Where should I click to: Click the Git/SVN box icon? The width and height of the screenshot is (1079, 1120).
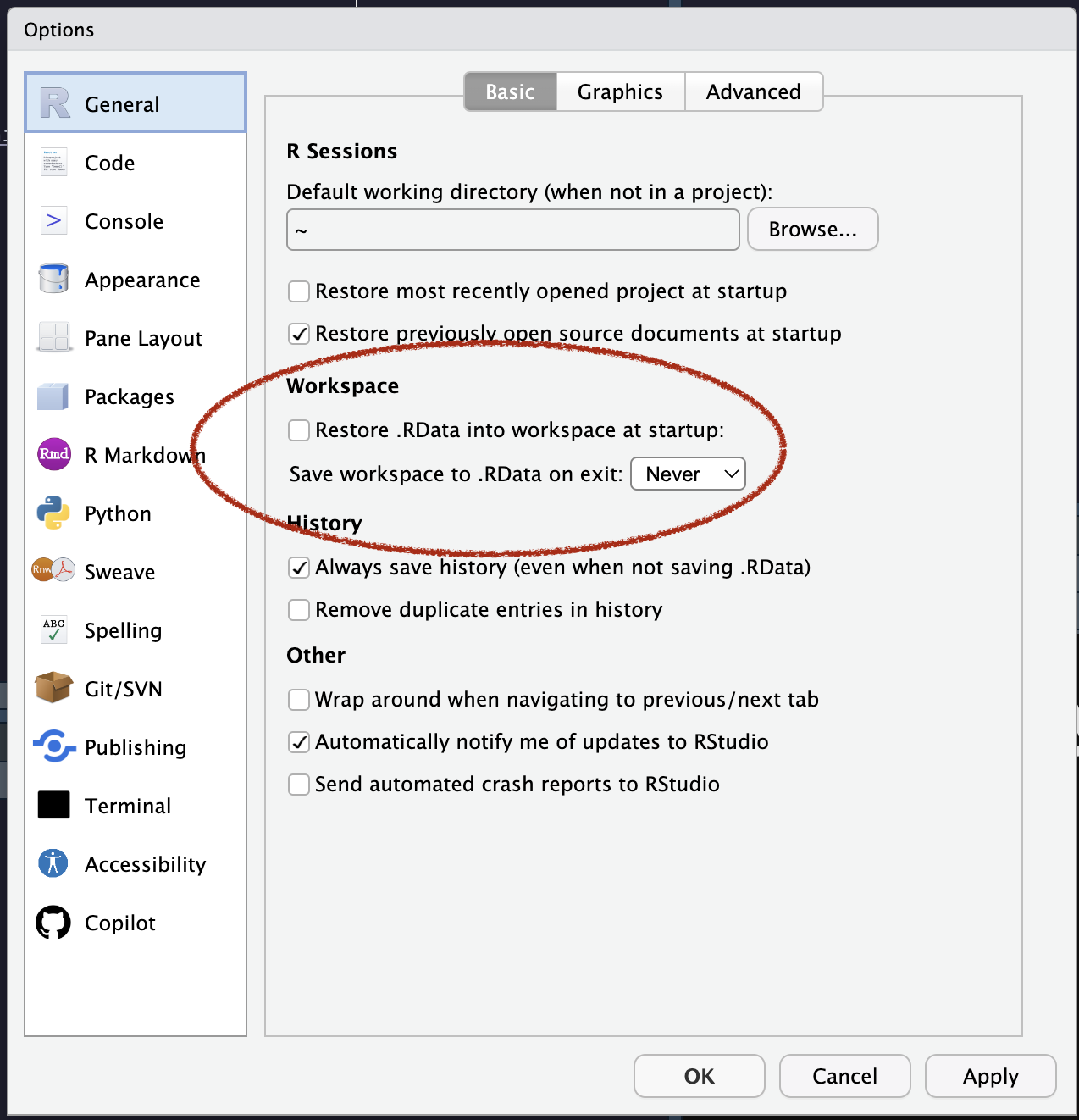tap(53, 688)
